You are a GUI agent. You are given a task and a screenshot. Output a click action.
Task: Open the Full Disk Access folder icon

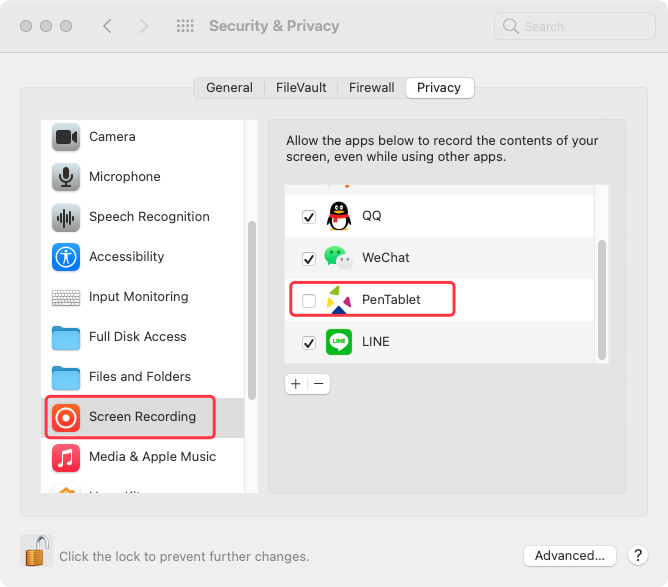pyautogui.click(x=66, y=337)
